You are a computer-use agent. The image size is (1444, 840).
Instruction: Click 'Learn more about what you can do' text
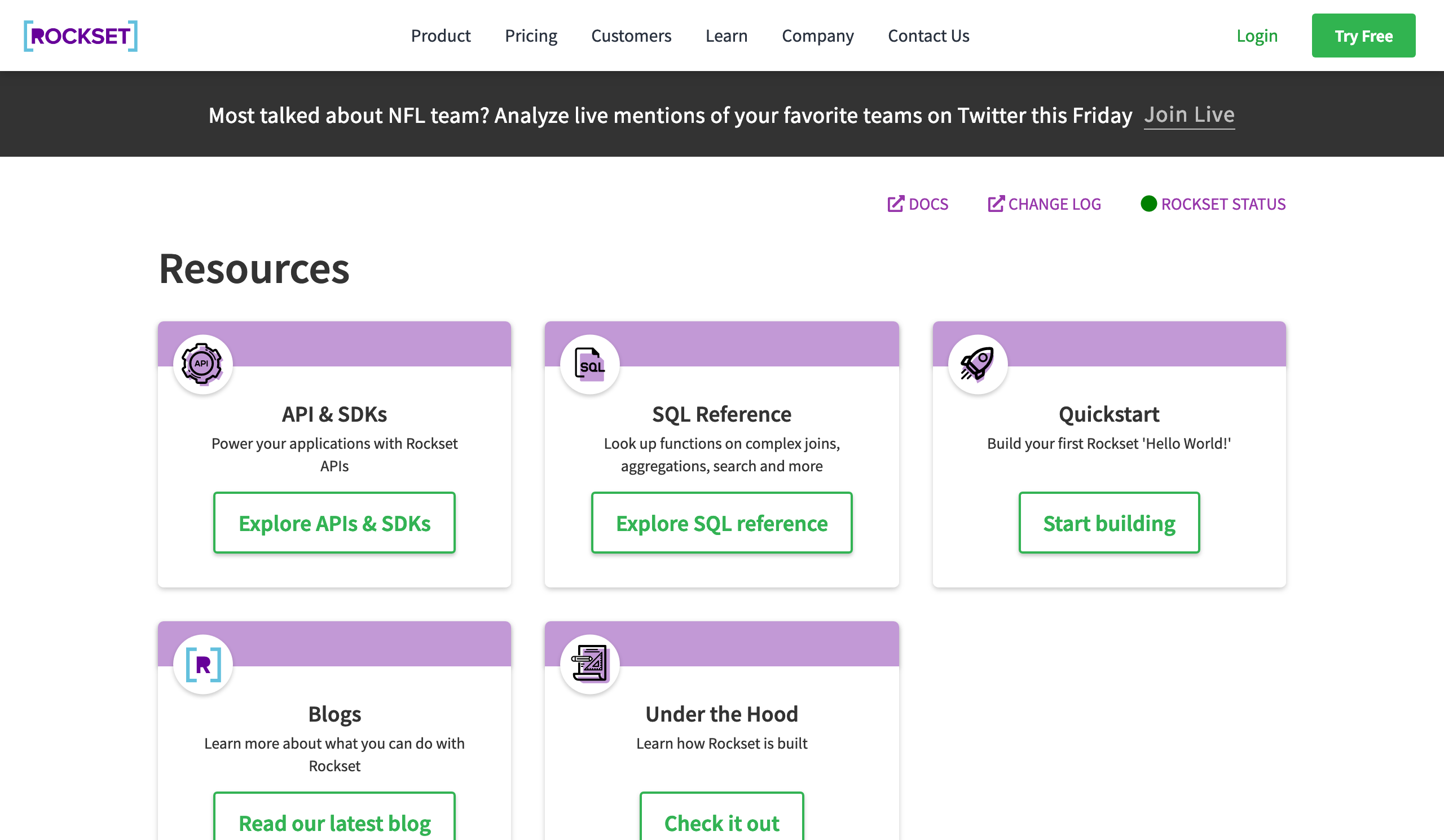334,755
